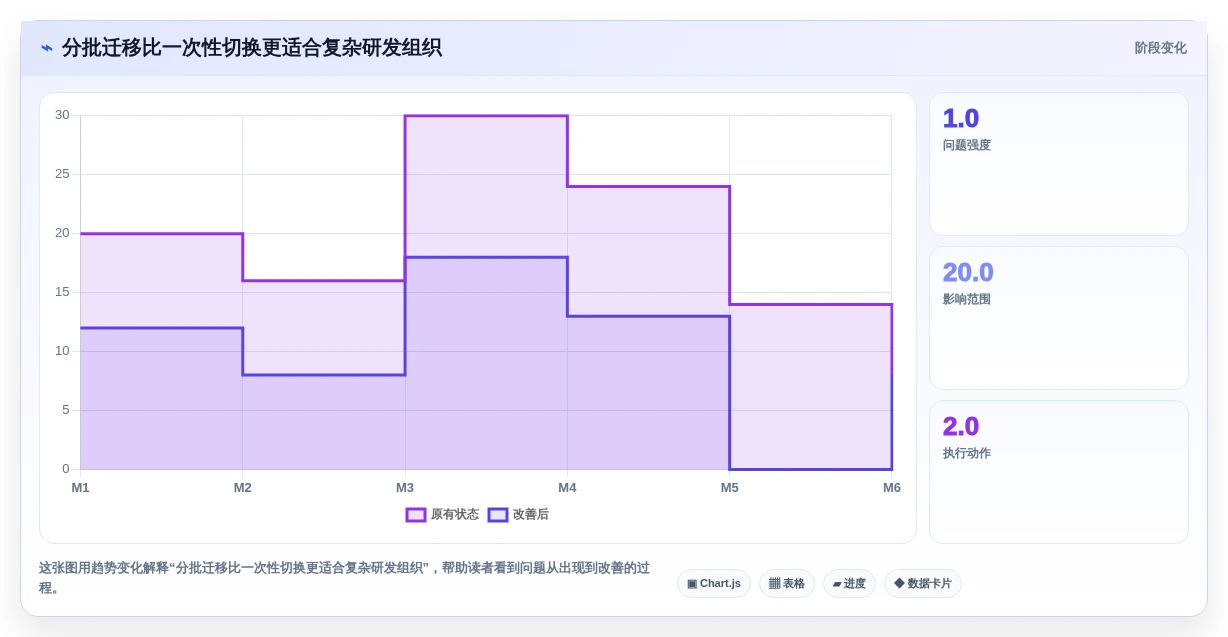
Task: Click the M2 axis label
Action: (x=243, y=488)
